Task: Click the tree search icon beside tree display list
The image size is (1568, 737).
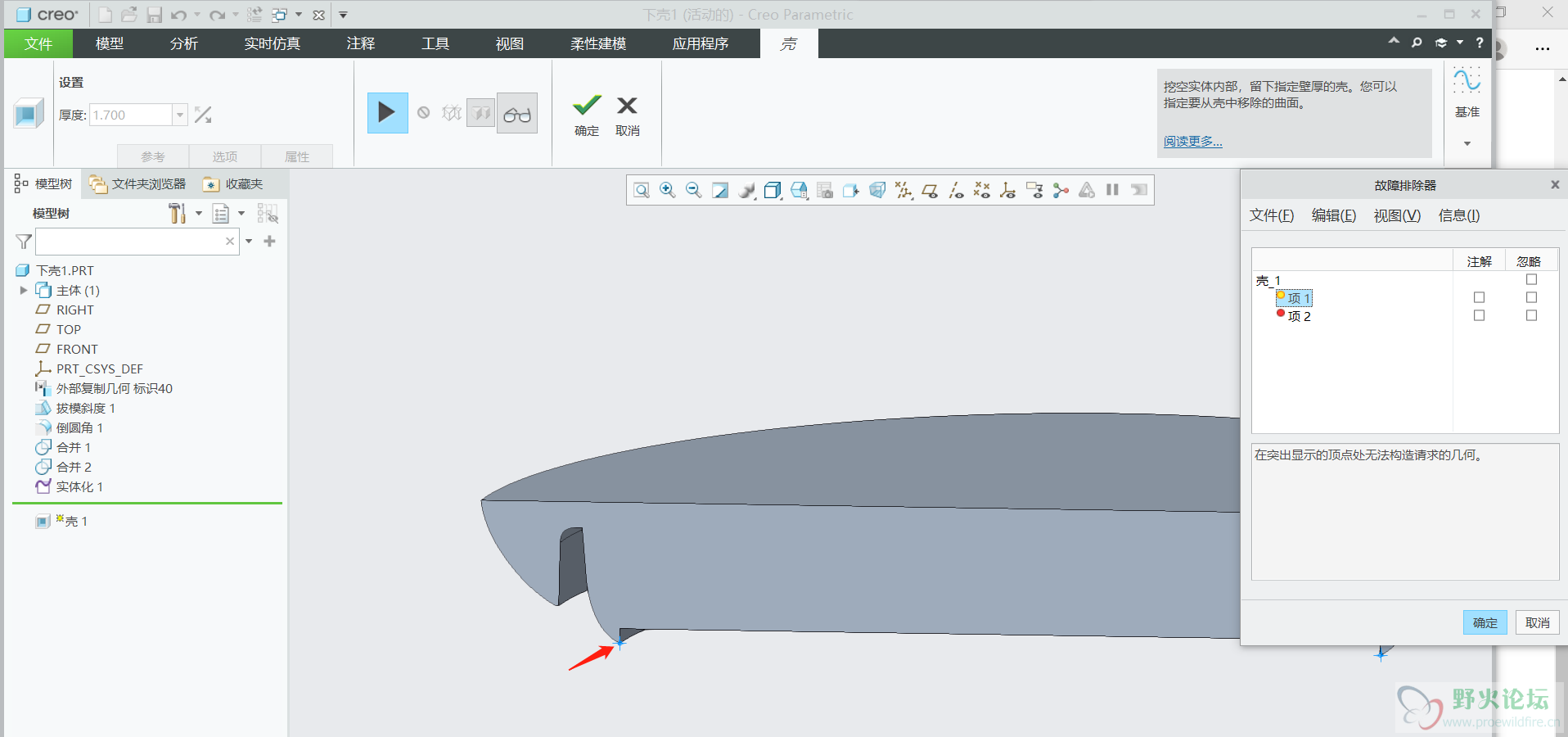Action: click(x=268, y=214)
